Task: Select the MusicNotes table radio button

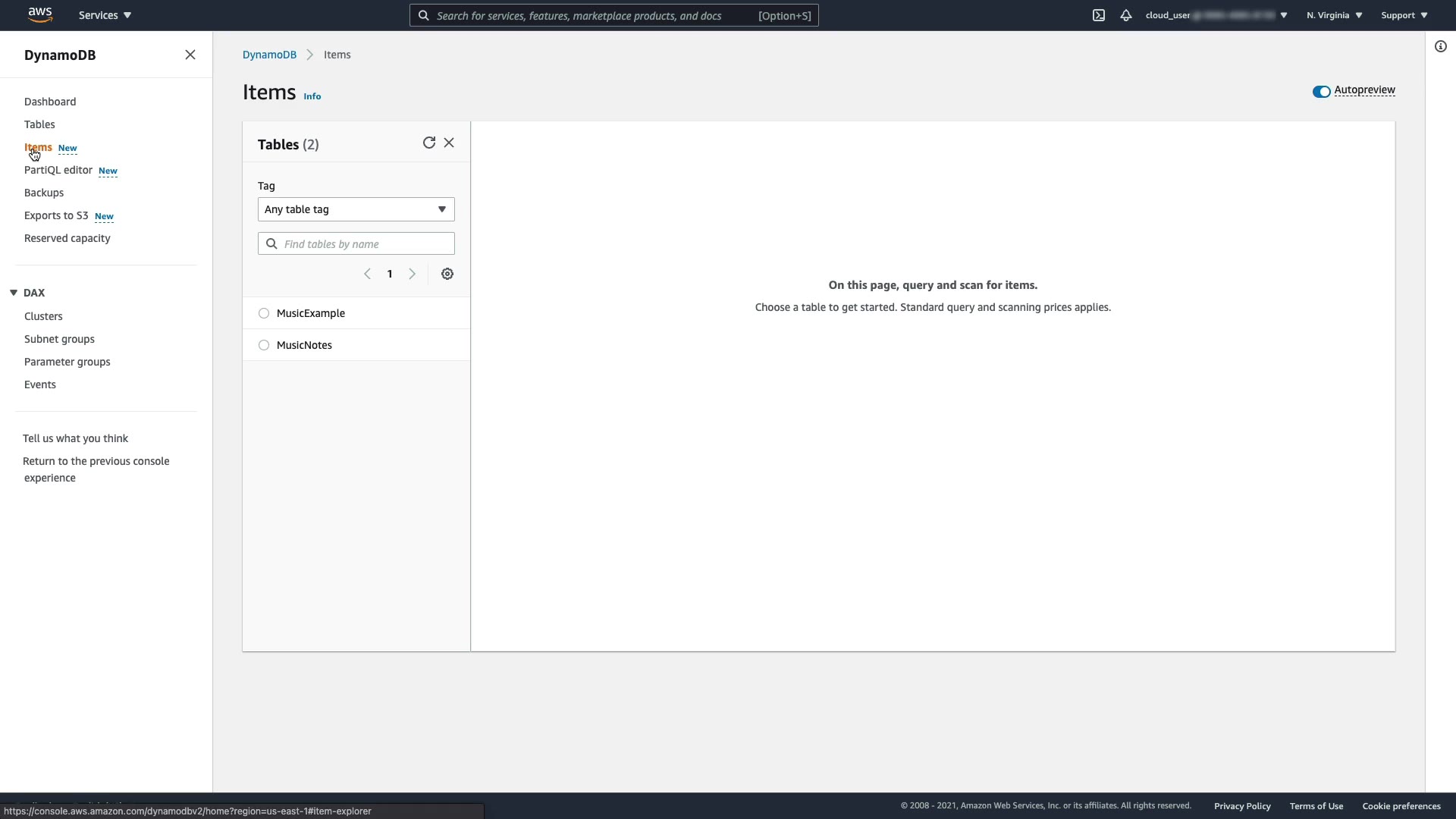Action: click(x=264, y=345)
